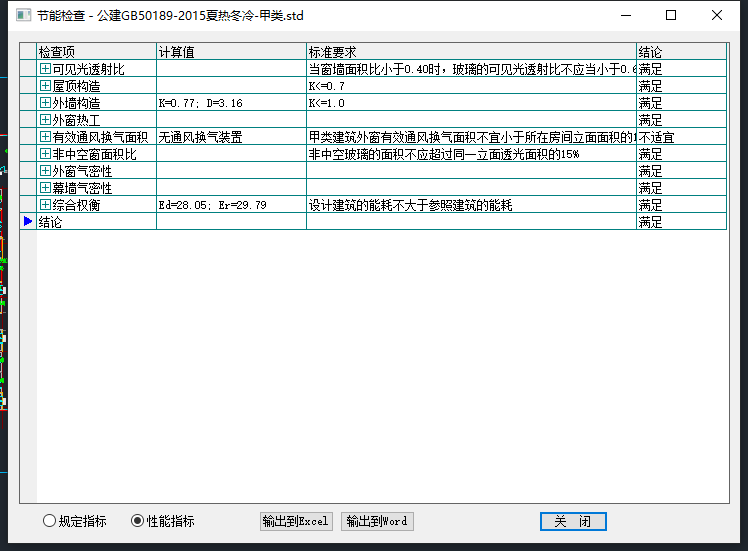Click the 结论 column header
Viewport: 748px width, 551px height.
click(680, 51)
